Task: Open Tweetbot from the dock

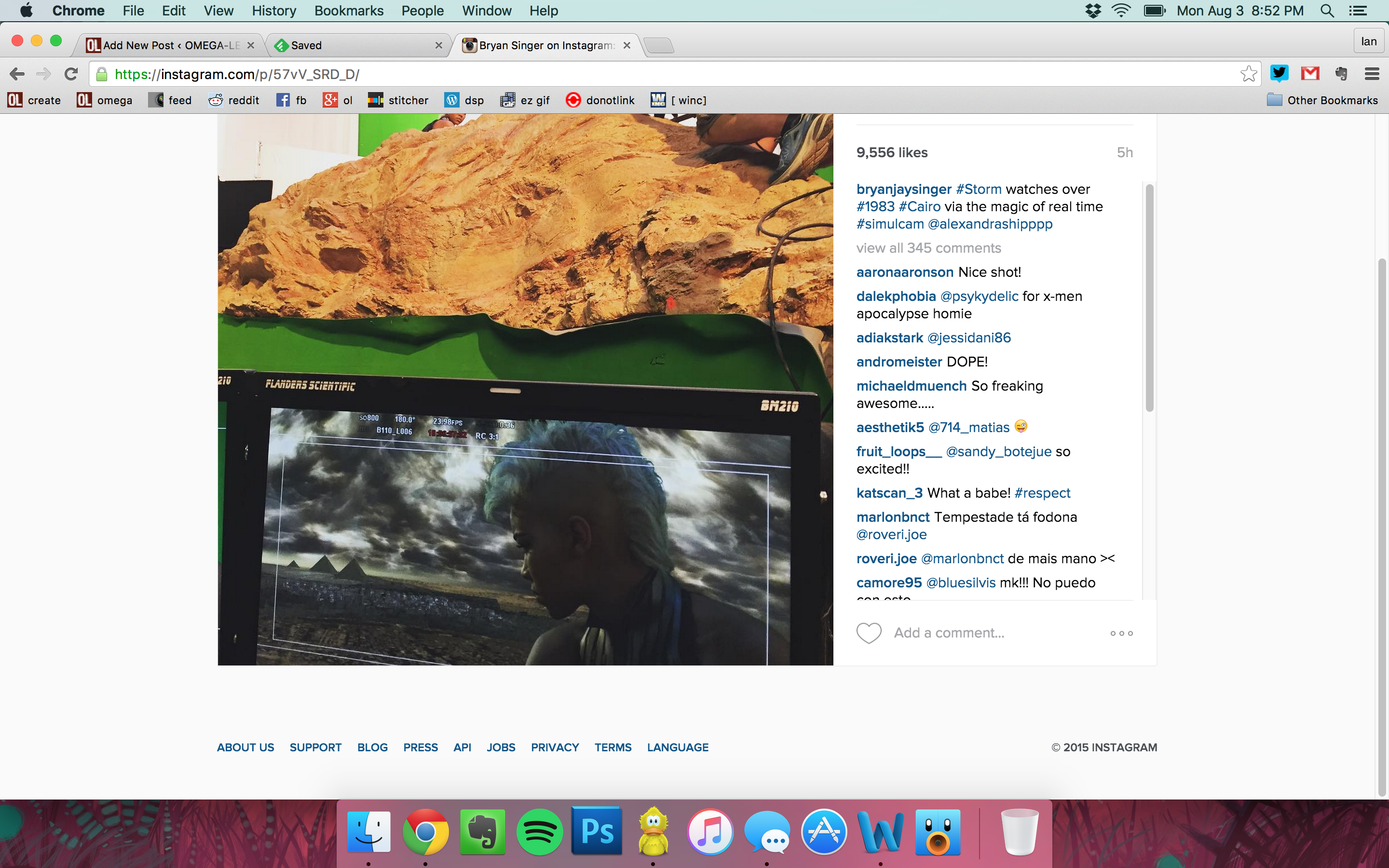Action: point(938,831)
